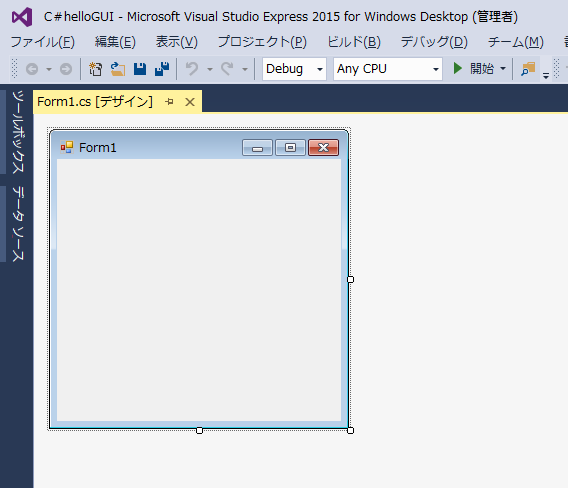Close the Form1.cs [デザイン] tab
568x488 pixels.
coord(190,102)
